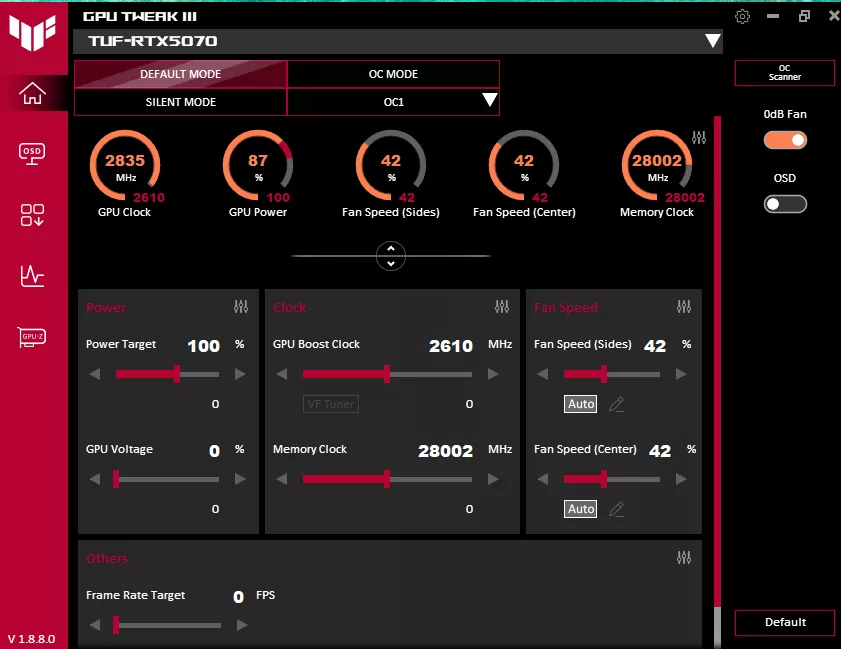Screen dimensions: 841x649
Task: Switch to SILENT MODE
Action: coord(181,102)
